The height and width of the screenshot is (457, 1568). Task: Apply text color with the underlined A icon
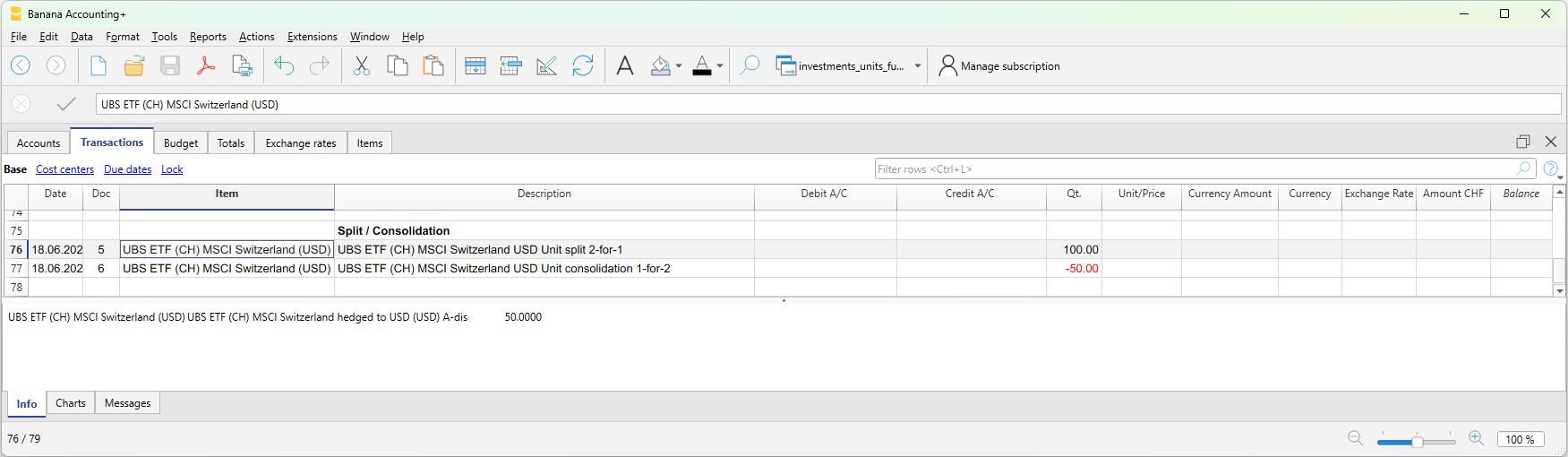[702, 65]
